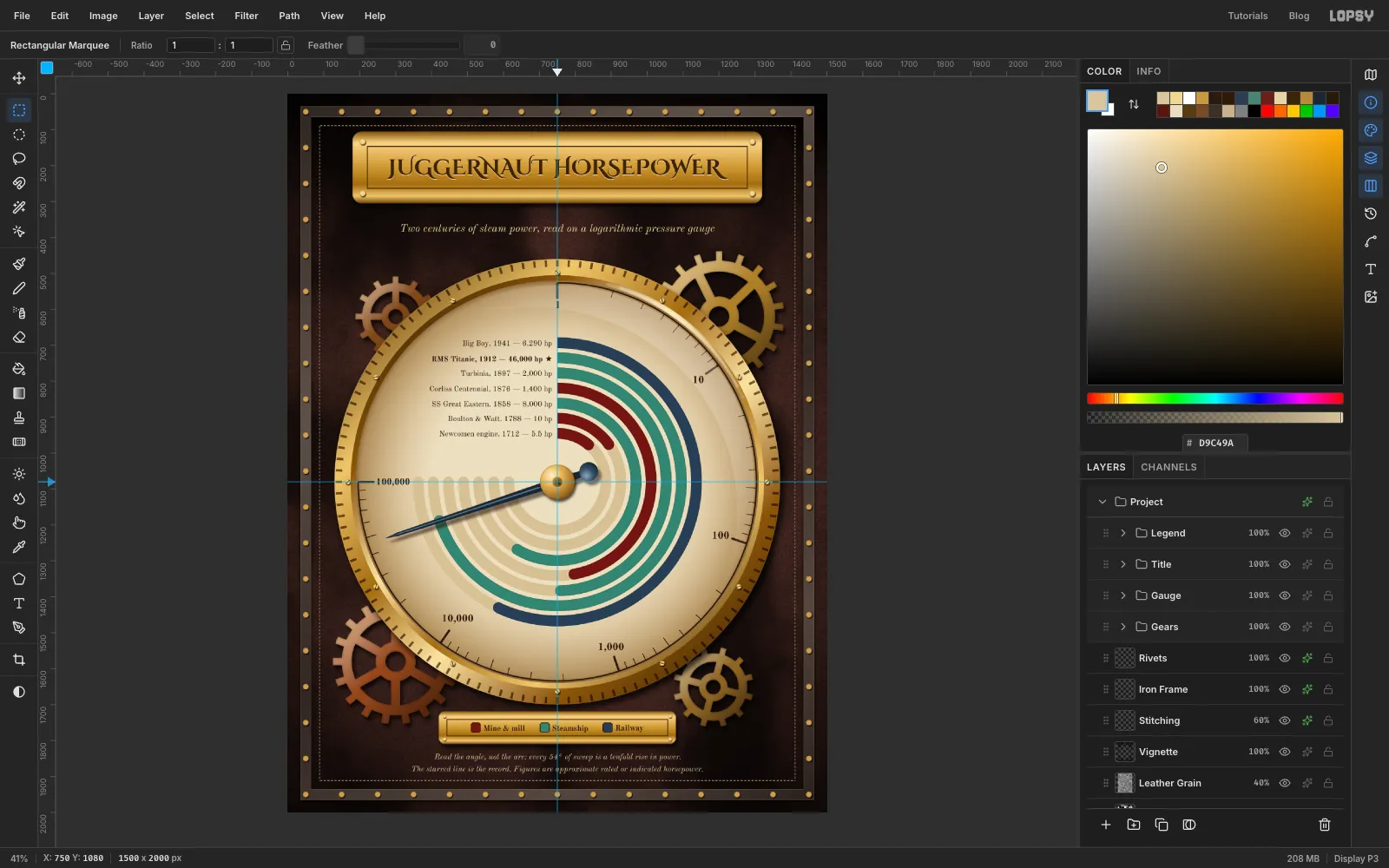Select the Move tool

point(19,78)
